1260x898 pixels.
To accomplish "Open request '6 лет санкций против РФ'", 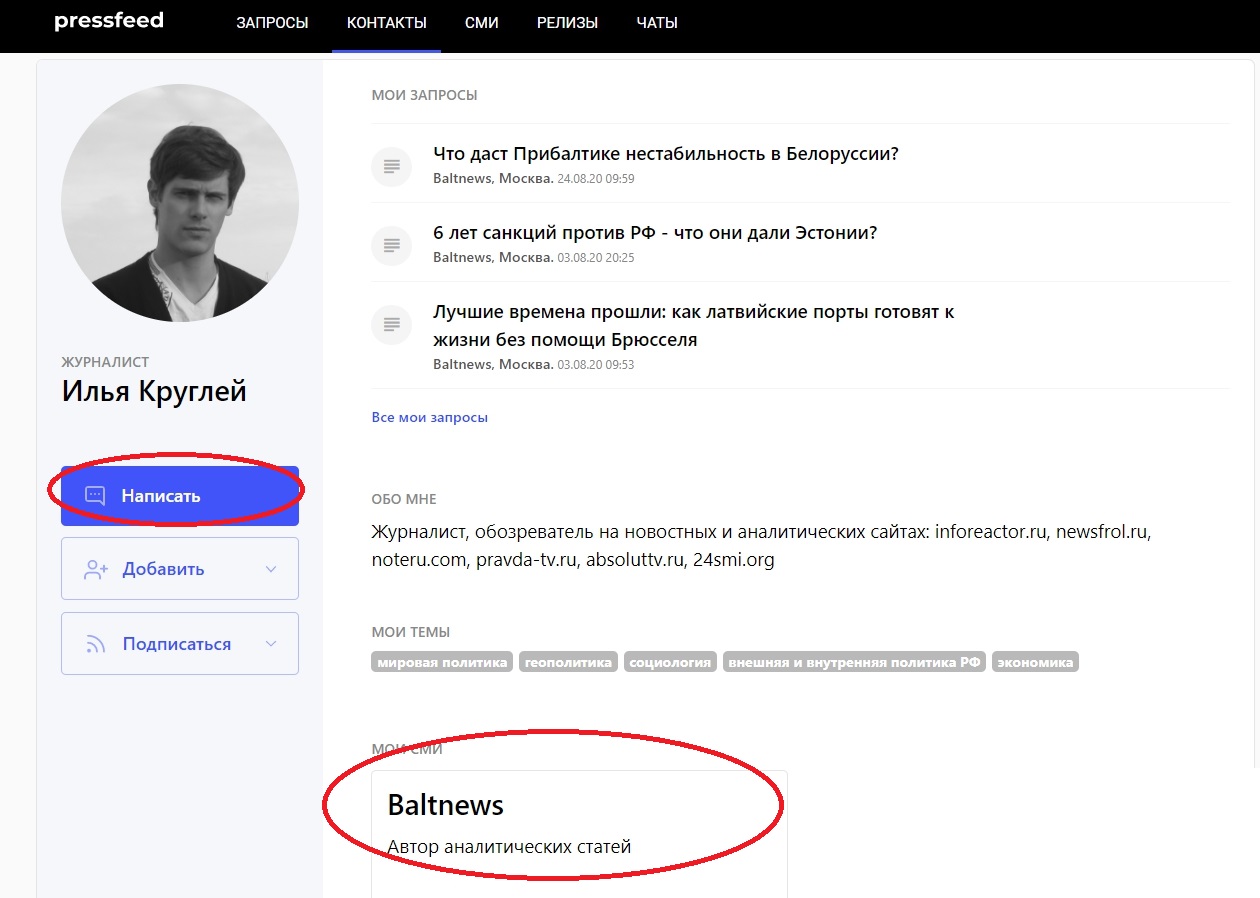I will (654, 233).
